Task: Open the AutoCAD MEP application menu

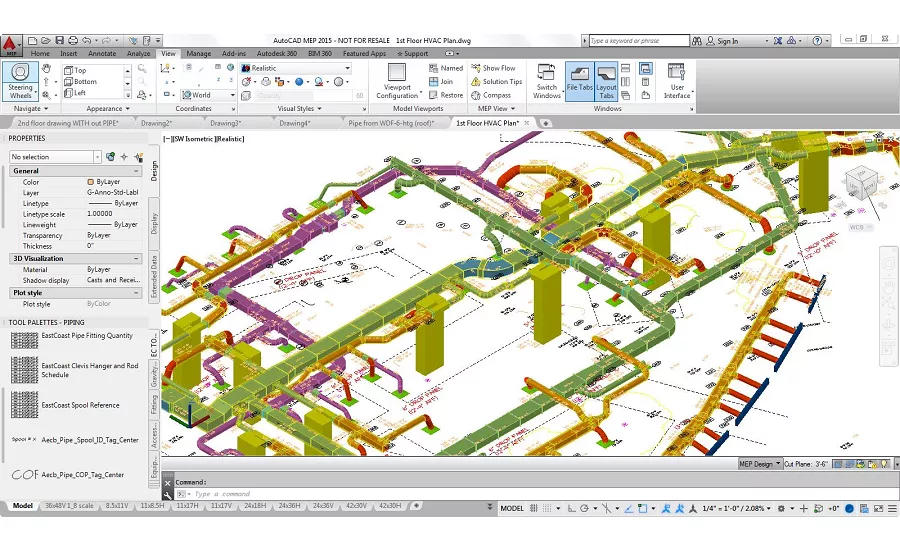Action: pyautogui.click(x=9, y=45)
